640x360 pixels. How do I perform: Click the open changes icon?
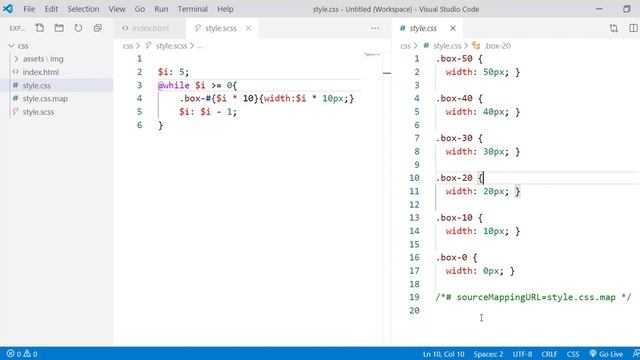[x=613, y=28]
